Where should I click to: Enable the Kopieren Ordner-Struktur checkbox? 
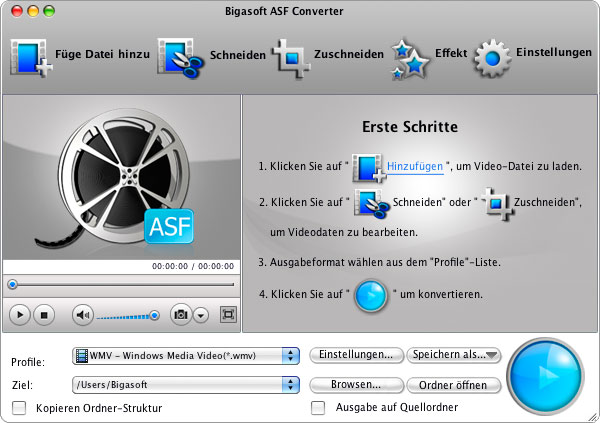19,408
